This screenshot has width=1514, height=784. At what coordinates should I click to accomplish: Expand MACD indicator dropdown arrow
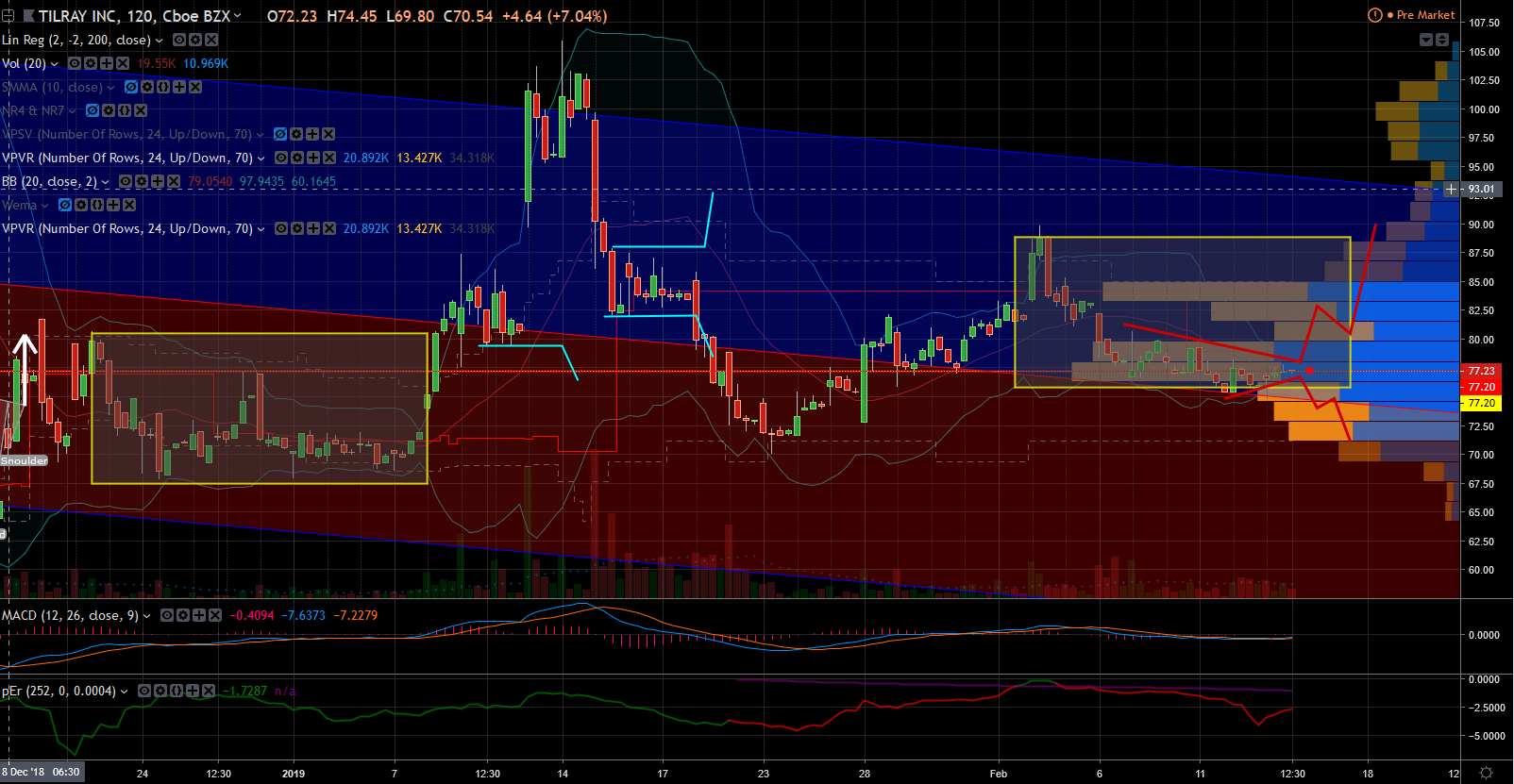point(146,616)
